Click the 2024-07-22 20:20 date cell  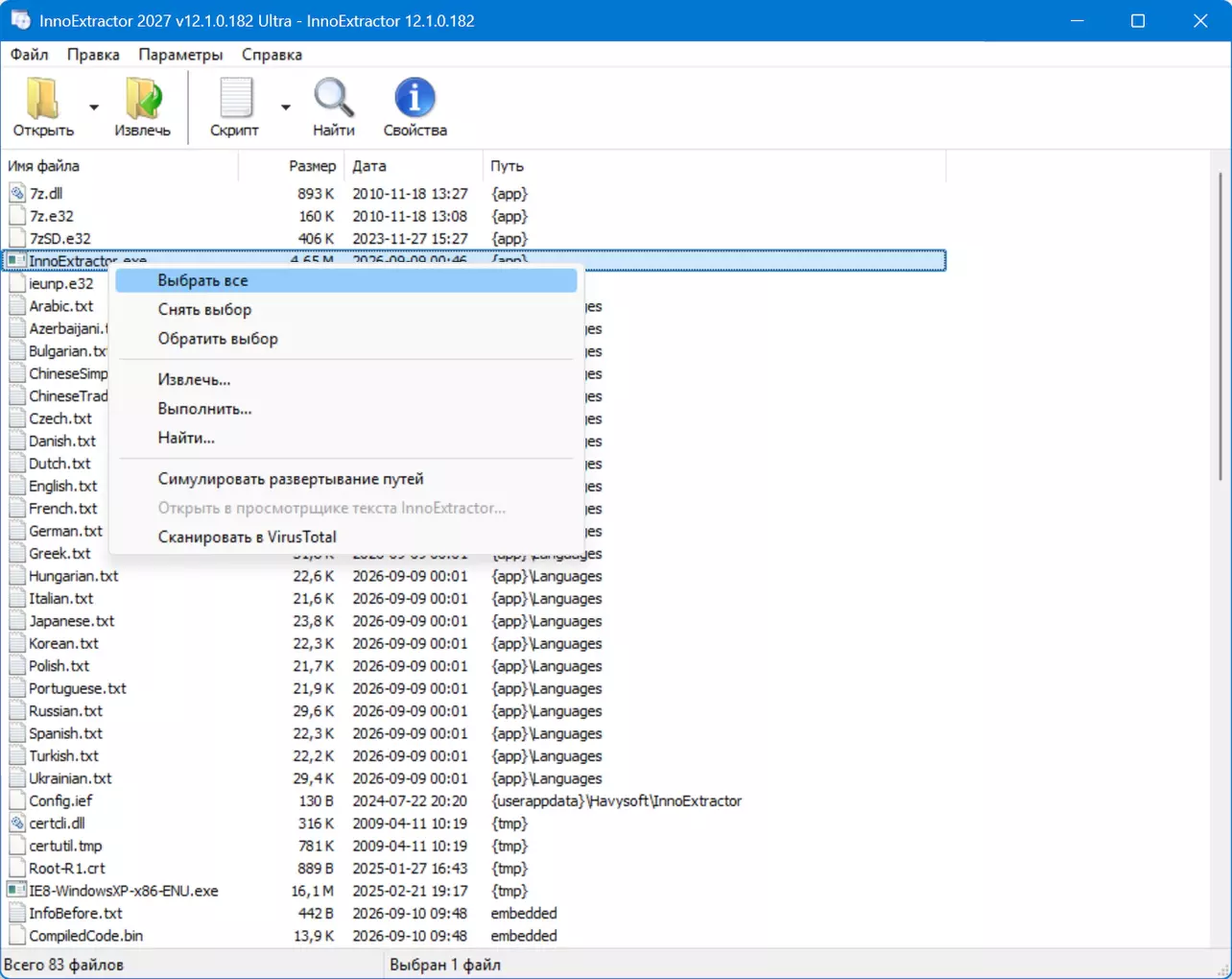pyautogui.click(x=410, y=800)
